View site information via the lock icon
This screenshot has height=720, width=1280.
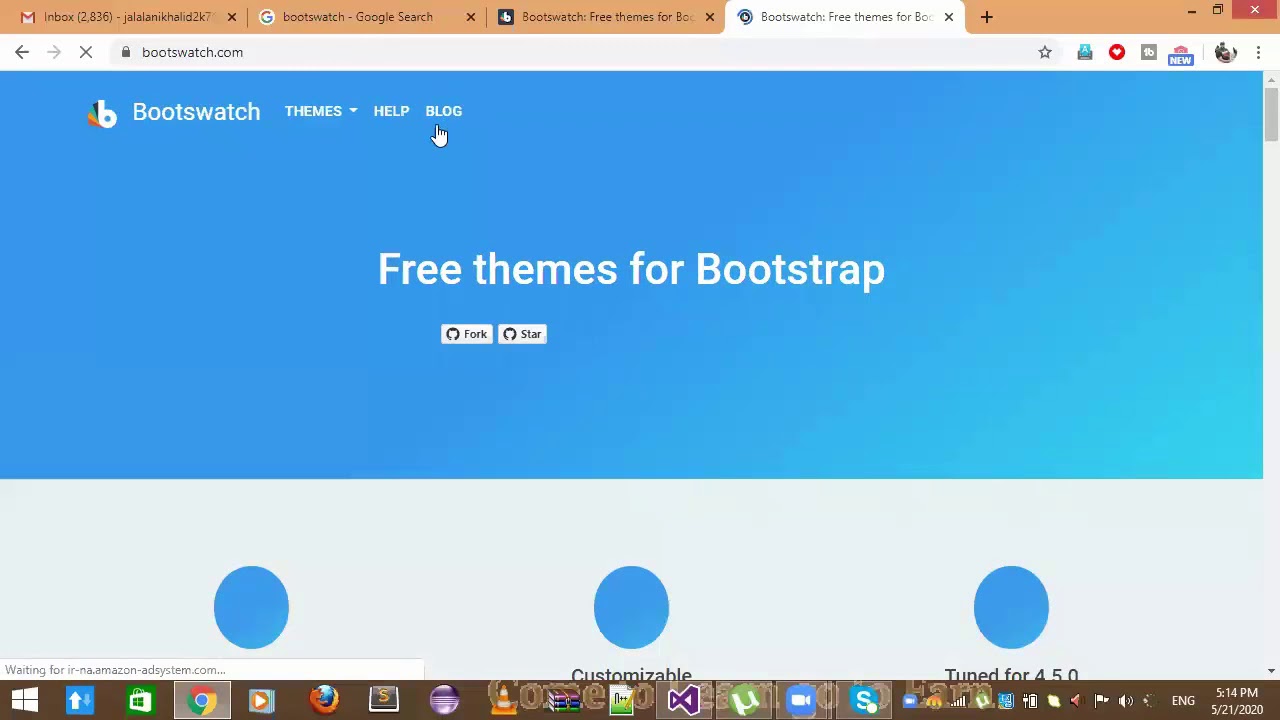[125, 52]
